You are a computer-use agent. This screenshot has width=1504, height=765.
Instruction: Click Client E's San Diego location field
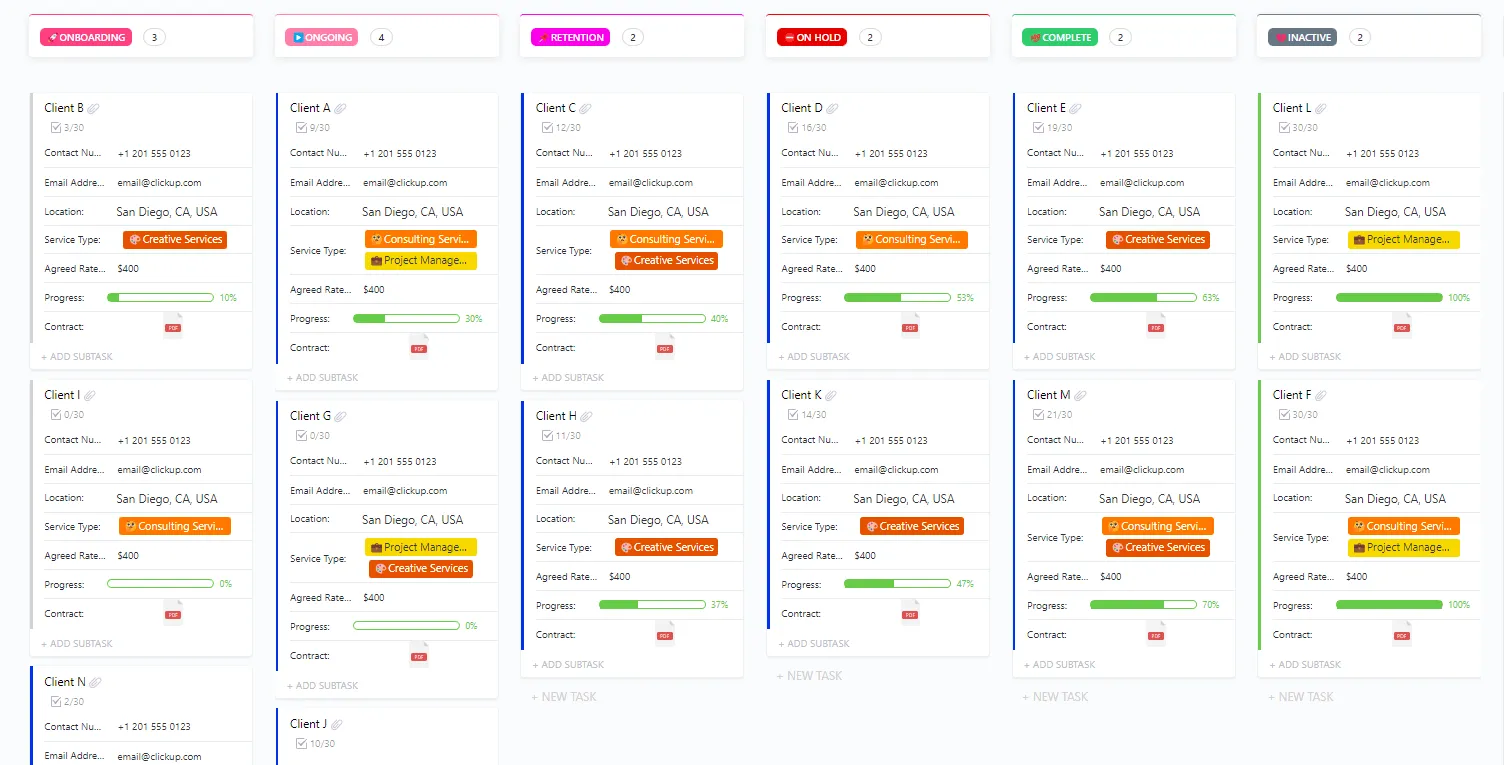tap(1149, 212)
